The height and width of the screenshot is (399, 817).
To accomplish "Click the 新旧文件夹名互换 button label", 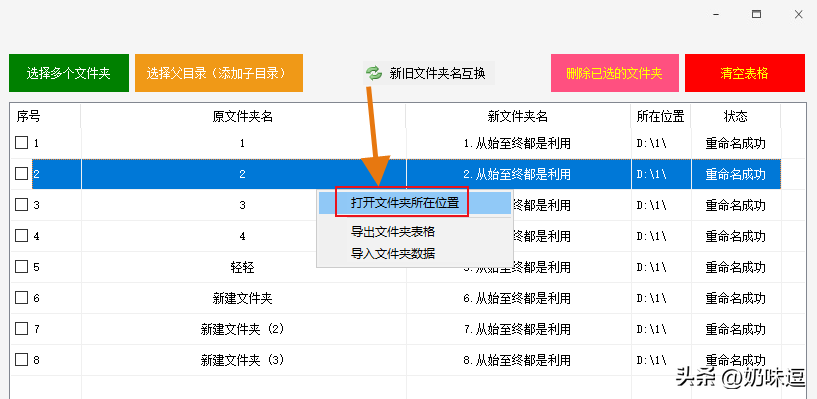I will pyautogui.click(x=437, y=73).
